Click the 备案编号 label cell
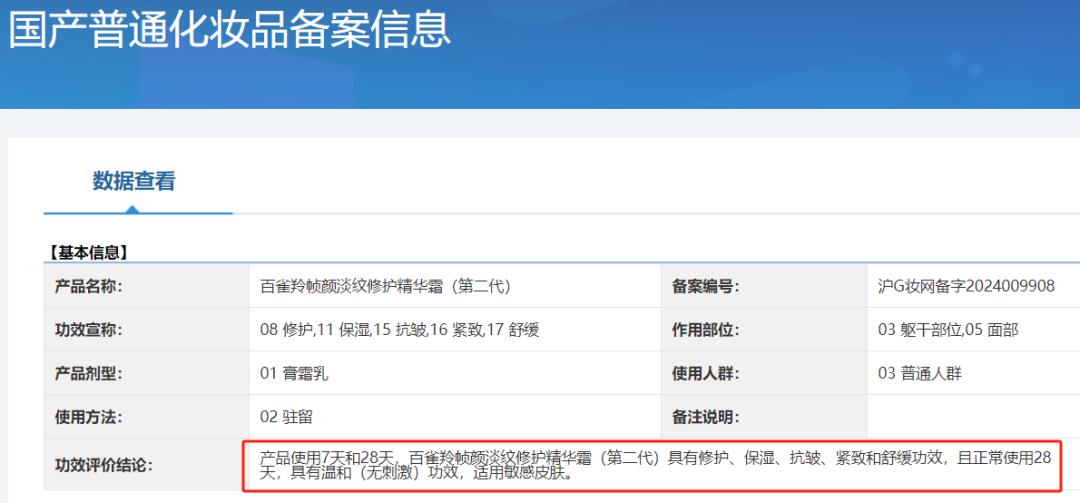1080x503 pixels. pos(764,286)
